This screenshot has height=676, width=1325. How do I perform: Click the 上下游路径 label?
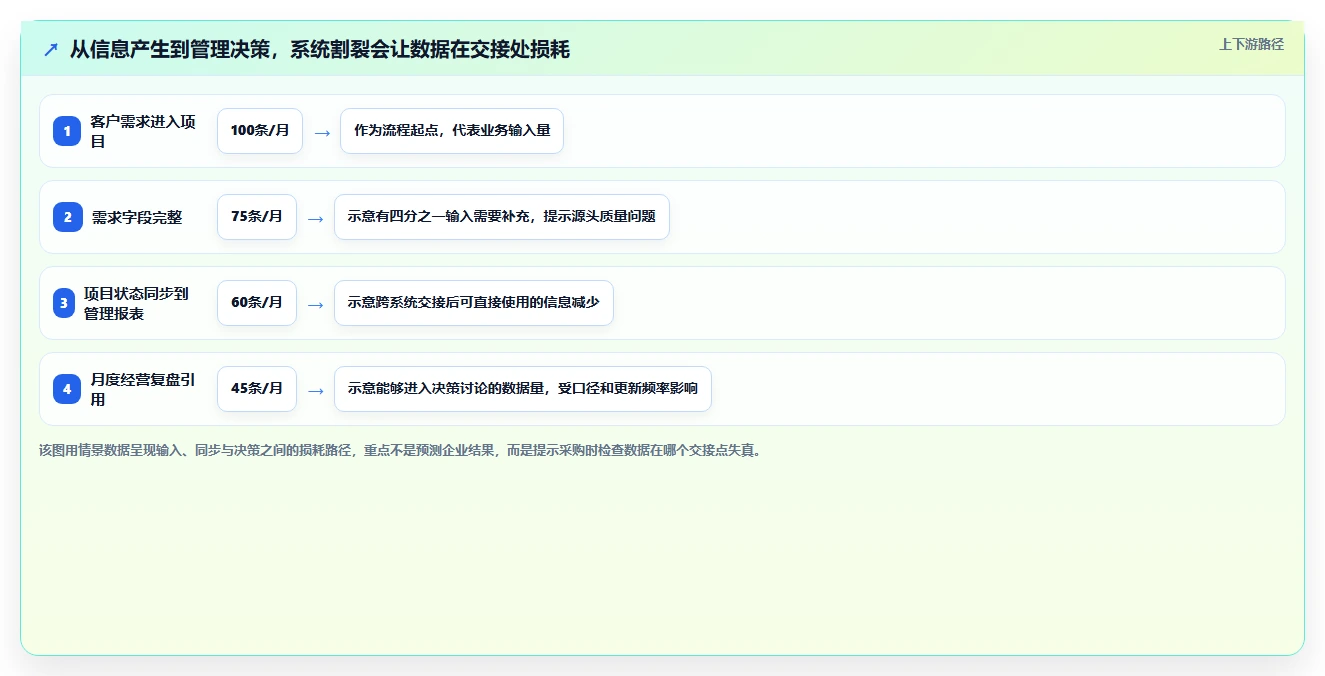[x=1251, y=44]
